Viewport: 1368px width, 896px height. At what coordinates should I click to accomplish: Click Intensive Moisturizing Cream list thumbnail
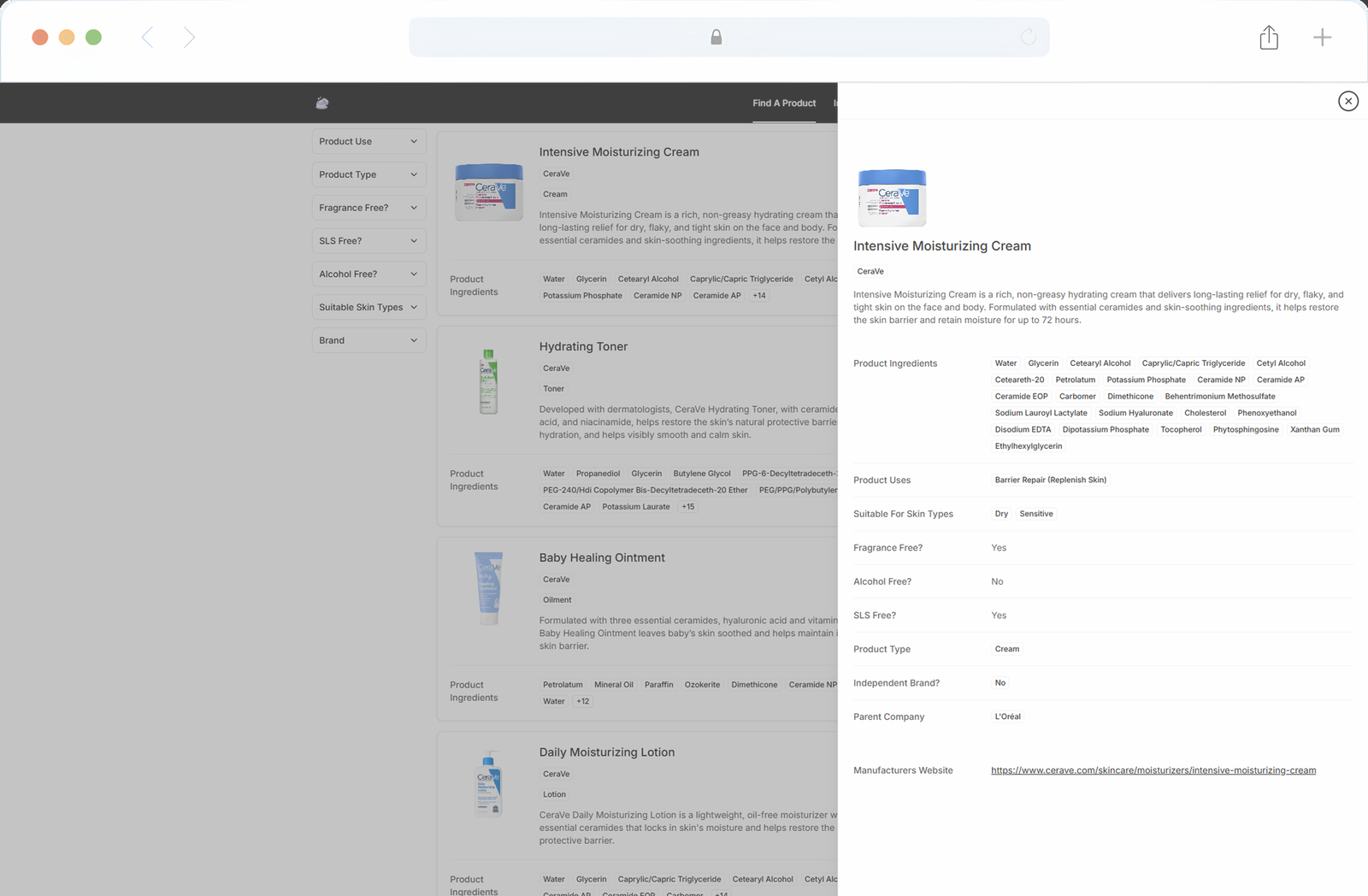click(489, 192)
